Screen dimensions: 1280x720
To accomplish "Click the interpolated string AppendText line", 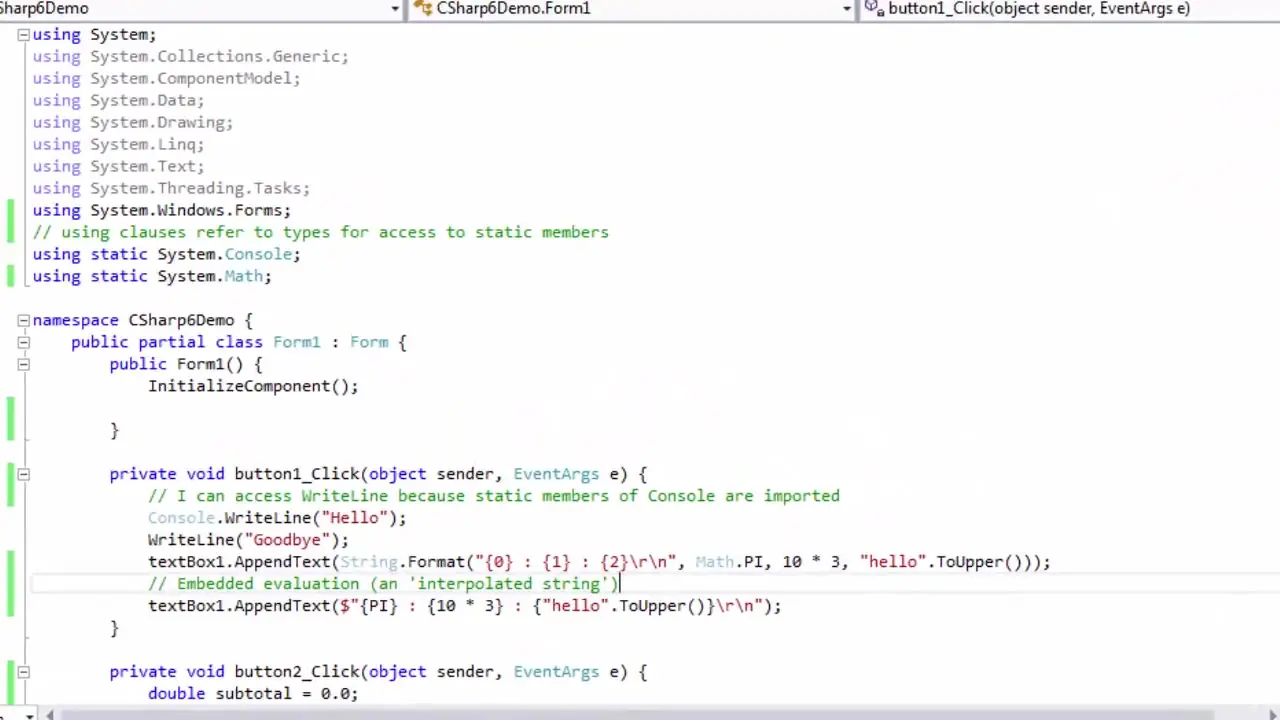I will click(465, 607).
